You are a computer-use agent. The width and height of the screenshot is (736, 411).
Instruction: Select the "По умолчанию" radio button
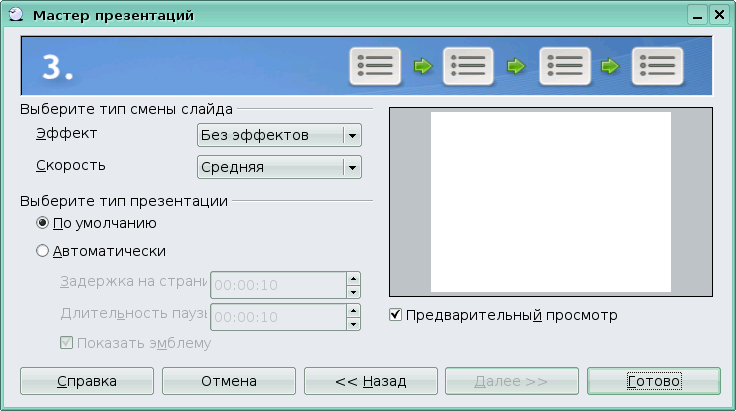(43, 223)
